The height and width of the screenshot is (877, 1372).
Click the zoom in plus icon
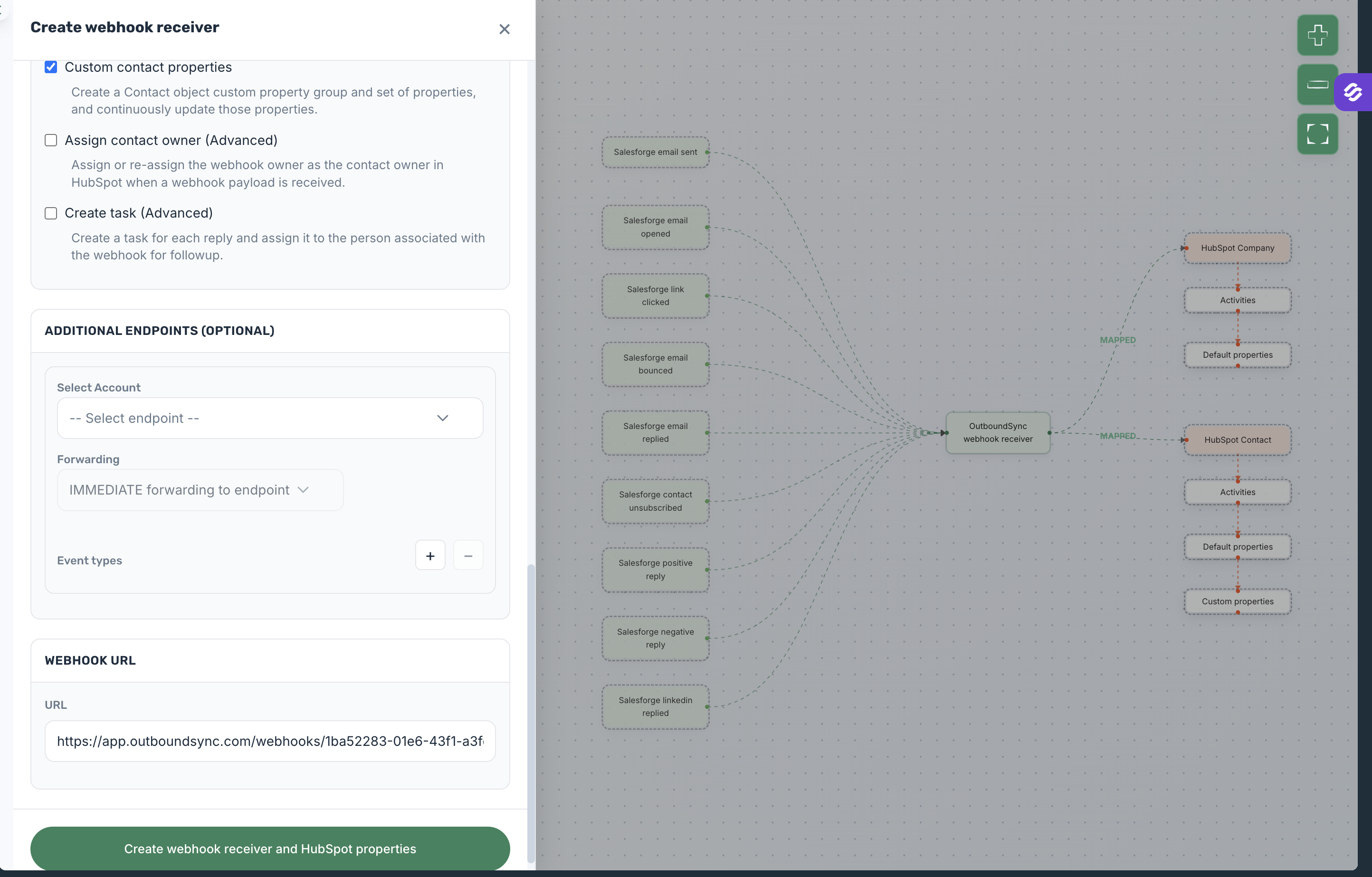click(x=1317, y=35)
